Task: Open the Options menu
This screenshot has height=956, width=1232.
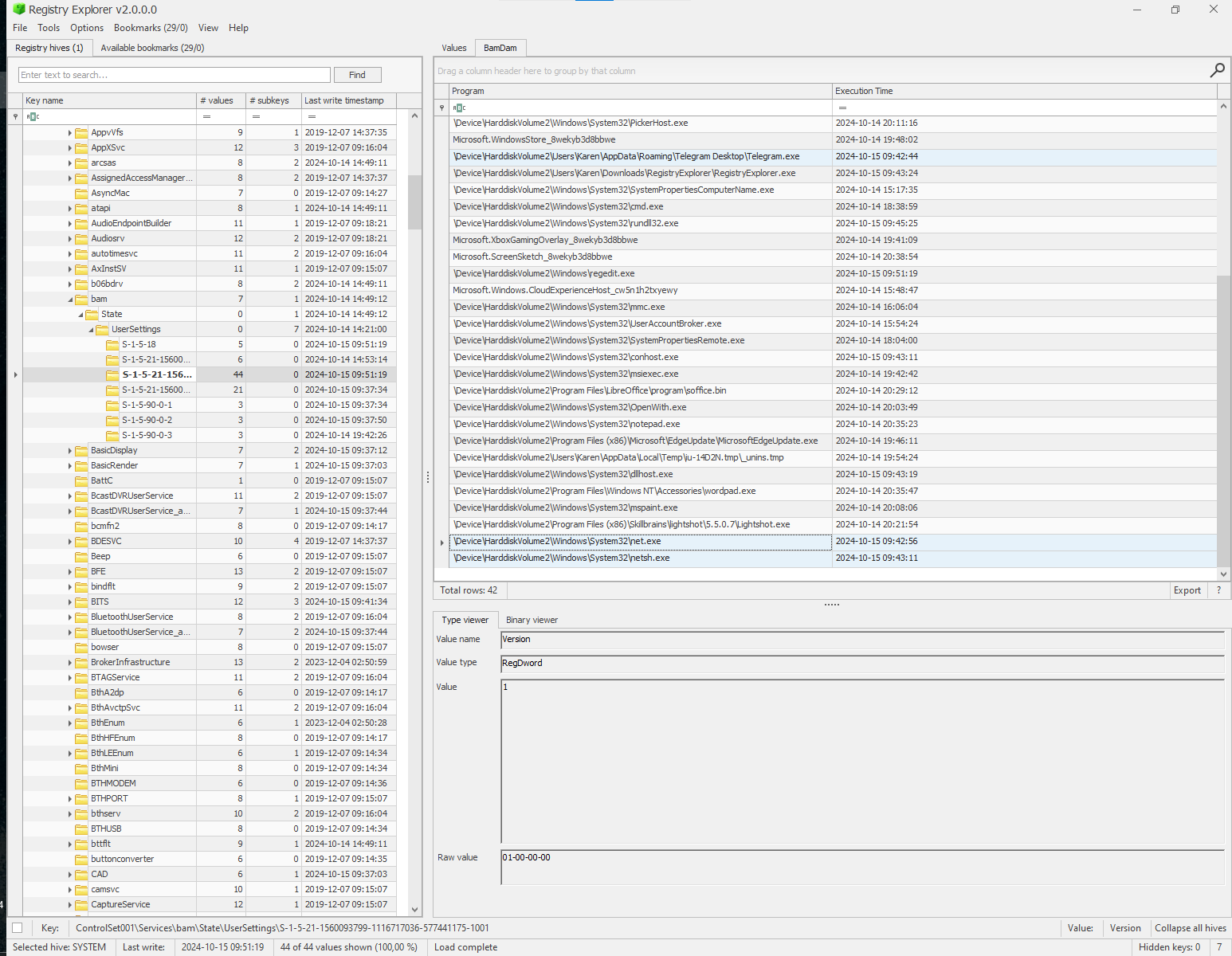Action: point(87,28)
